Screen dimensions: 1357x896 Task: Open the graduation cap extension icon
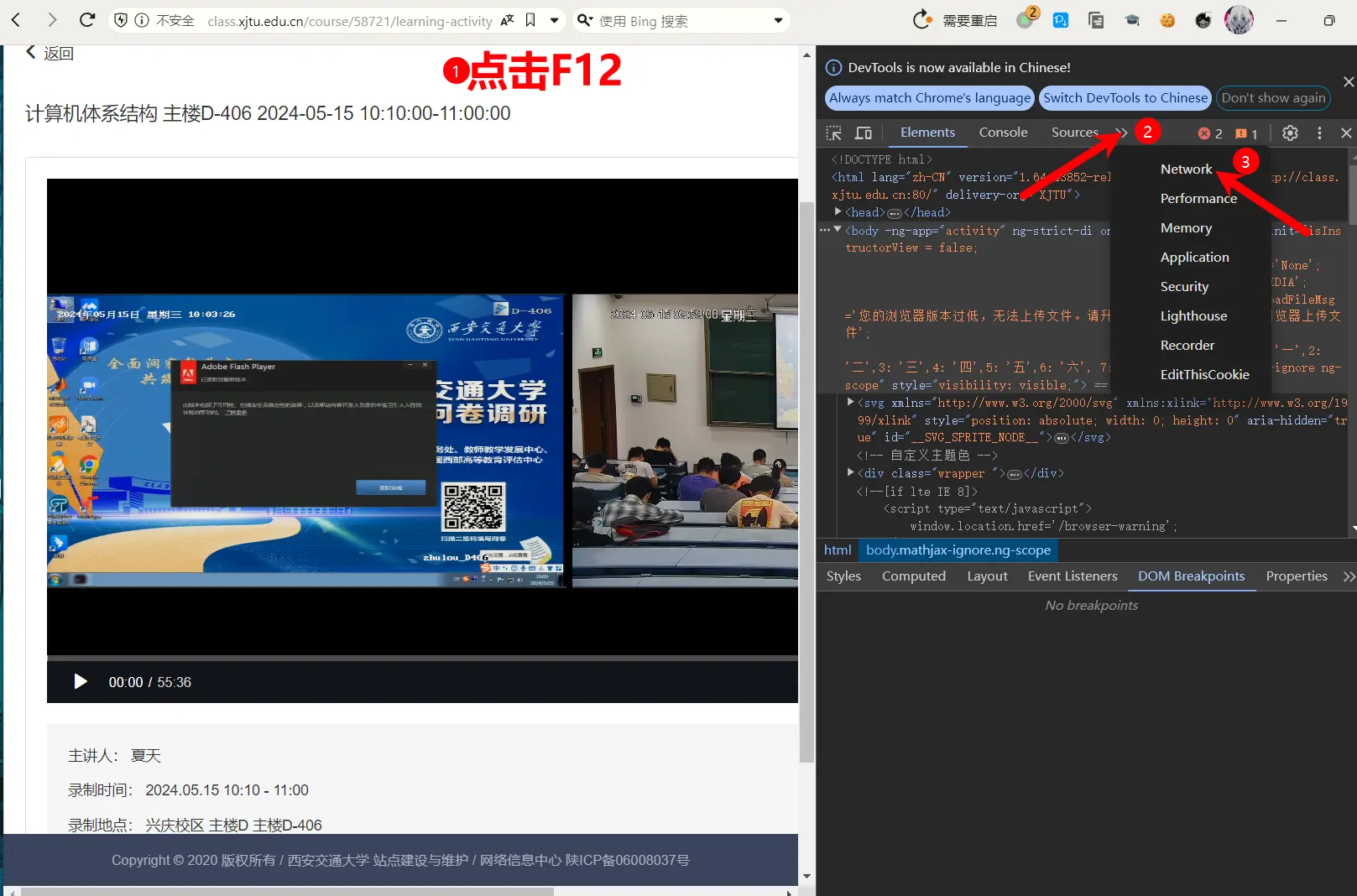[1132, 20]
